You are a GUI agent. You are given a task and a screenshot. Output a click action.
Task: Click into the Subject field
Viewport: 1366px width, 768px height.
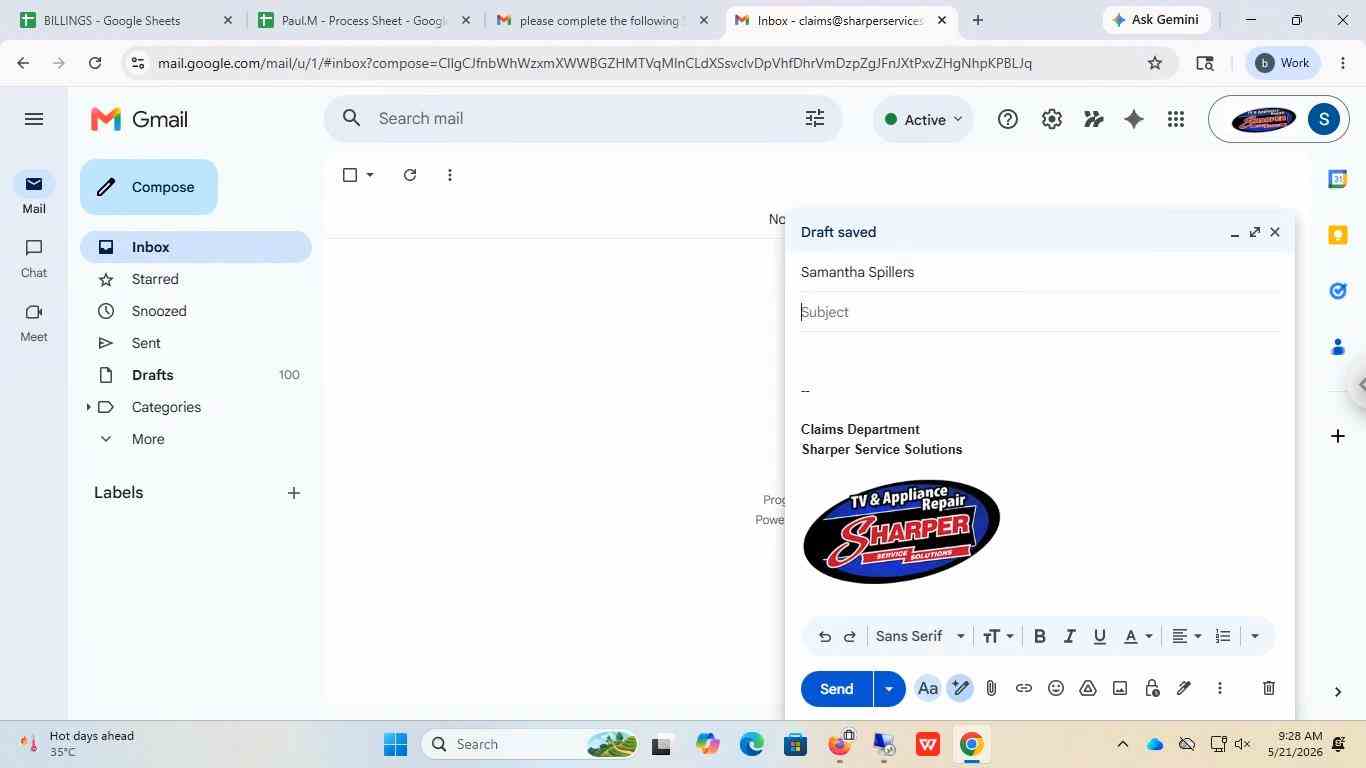point(1040,312)
